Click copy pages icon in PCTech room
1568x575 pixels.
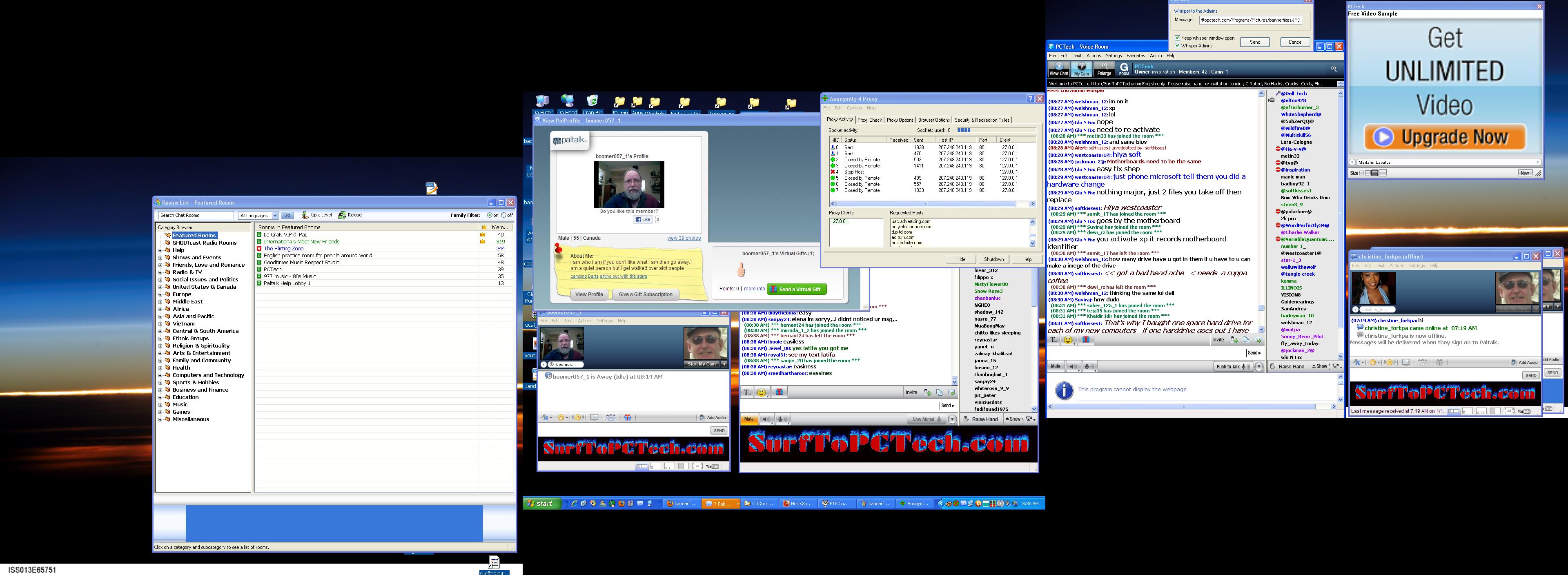coord(1246,339)
